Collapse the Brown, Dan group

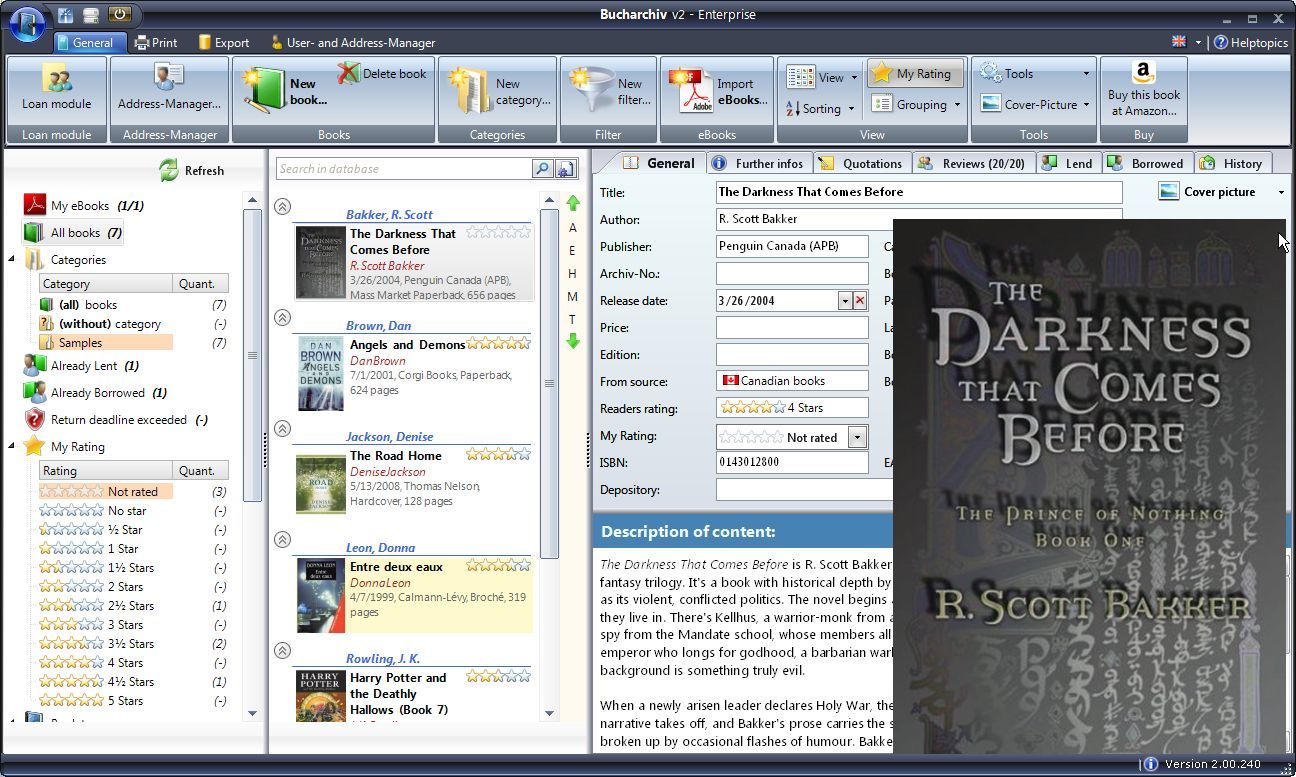point(283,317)
